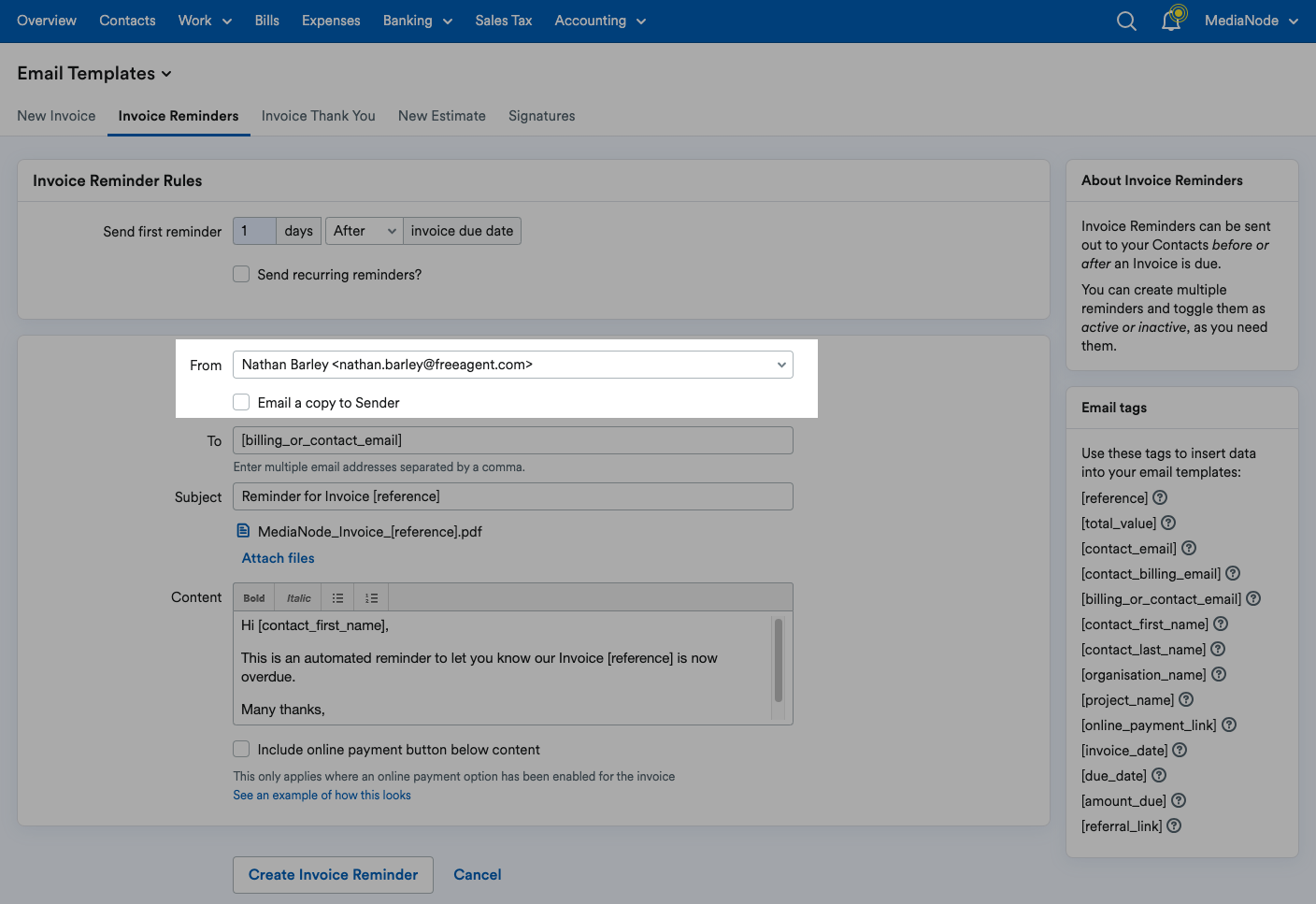Show help for the [online_payment_link] tag
The image size is (1316, 904).
point(1229,725)
